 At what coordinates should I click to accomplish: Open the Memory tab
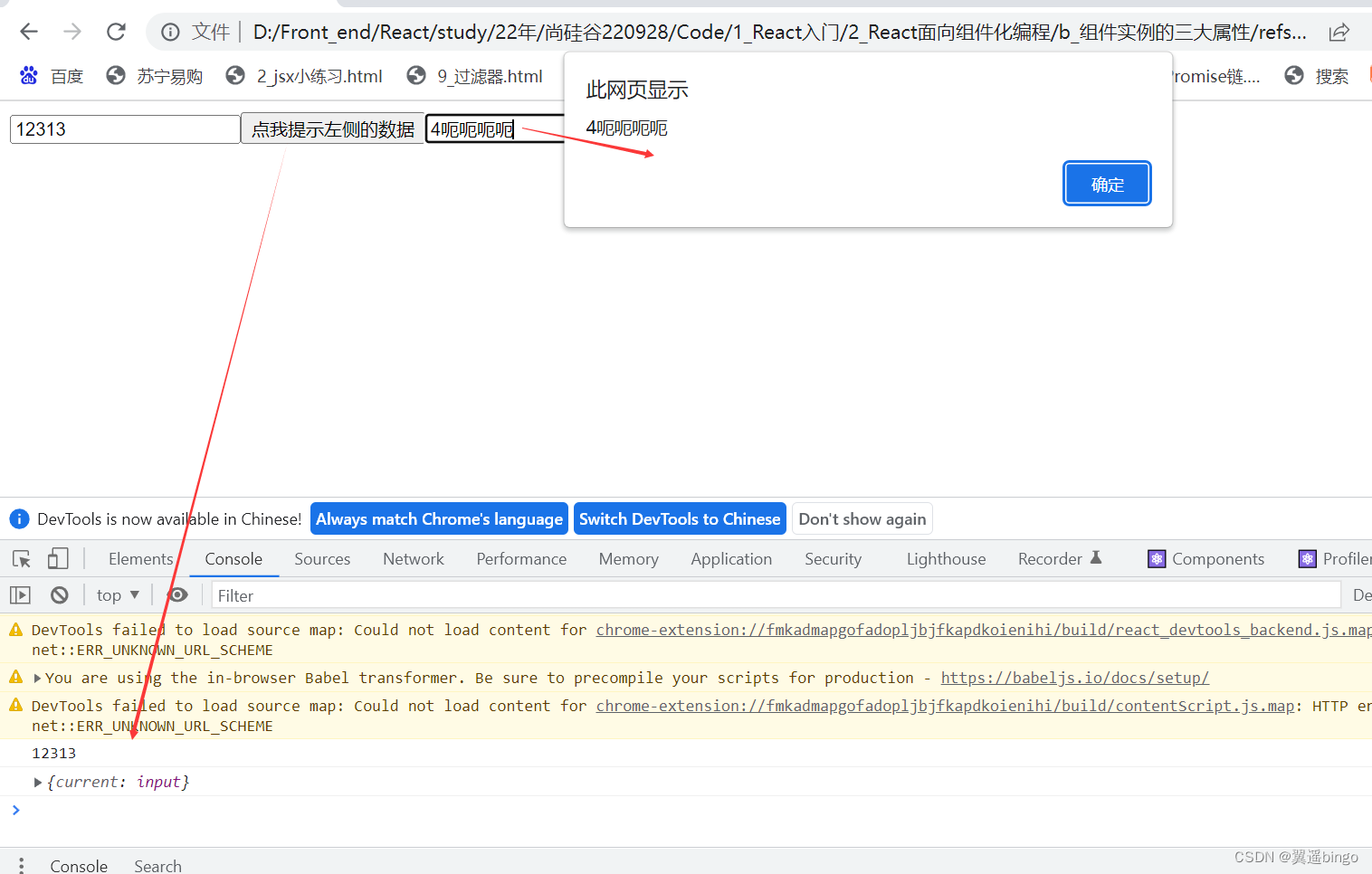(628, 559)
